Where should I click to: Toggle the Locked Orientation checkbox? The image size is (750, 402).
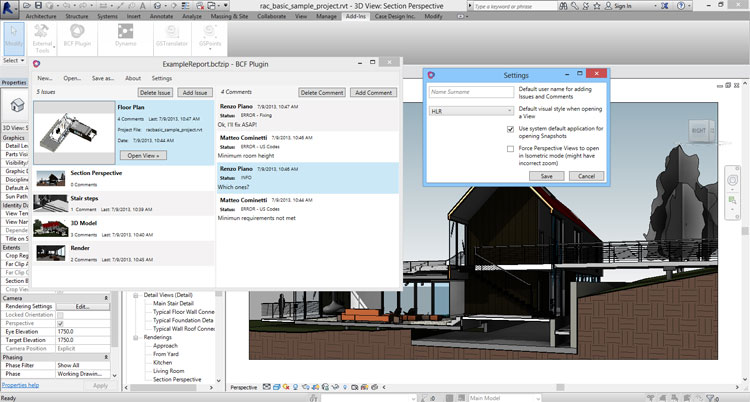click(x=60, y=315)
